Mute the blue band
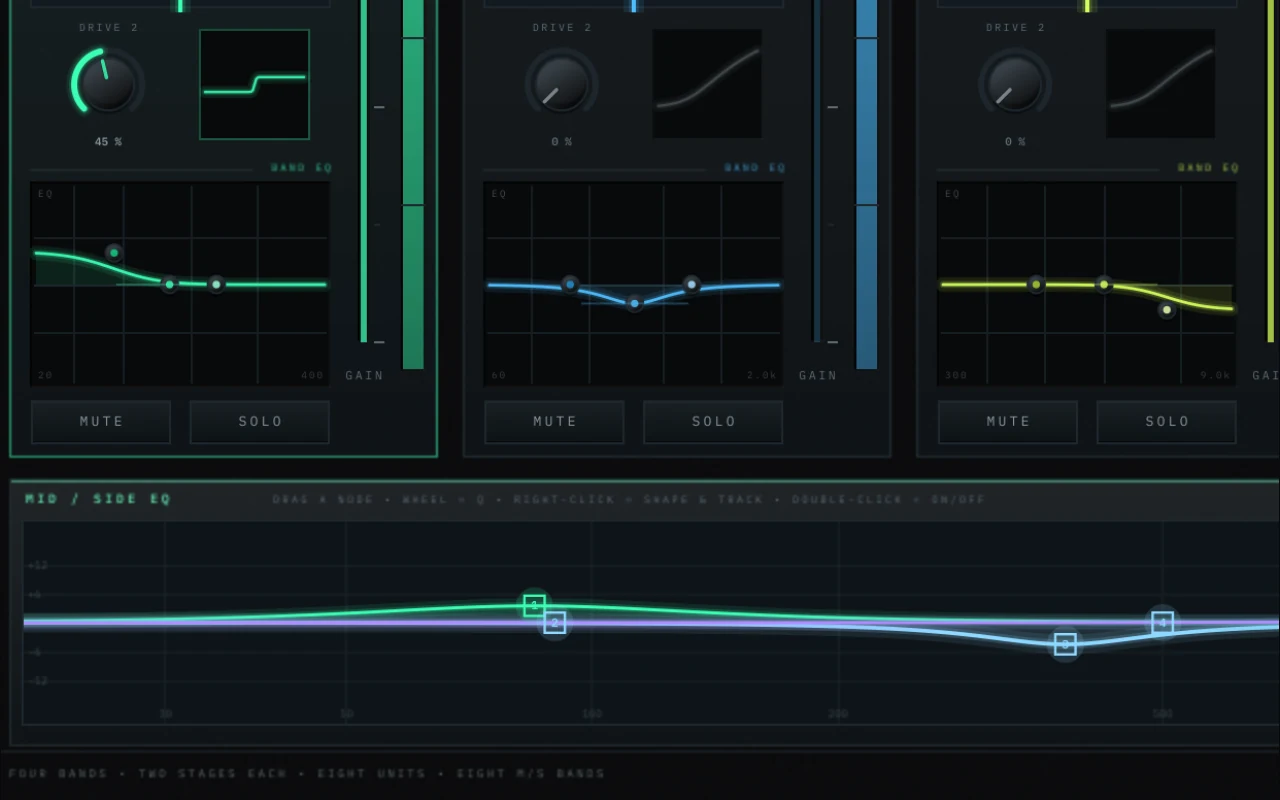Screen dimensions: 1280x800 (x=555, y=422)
